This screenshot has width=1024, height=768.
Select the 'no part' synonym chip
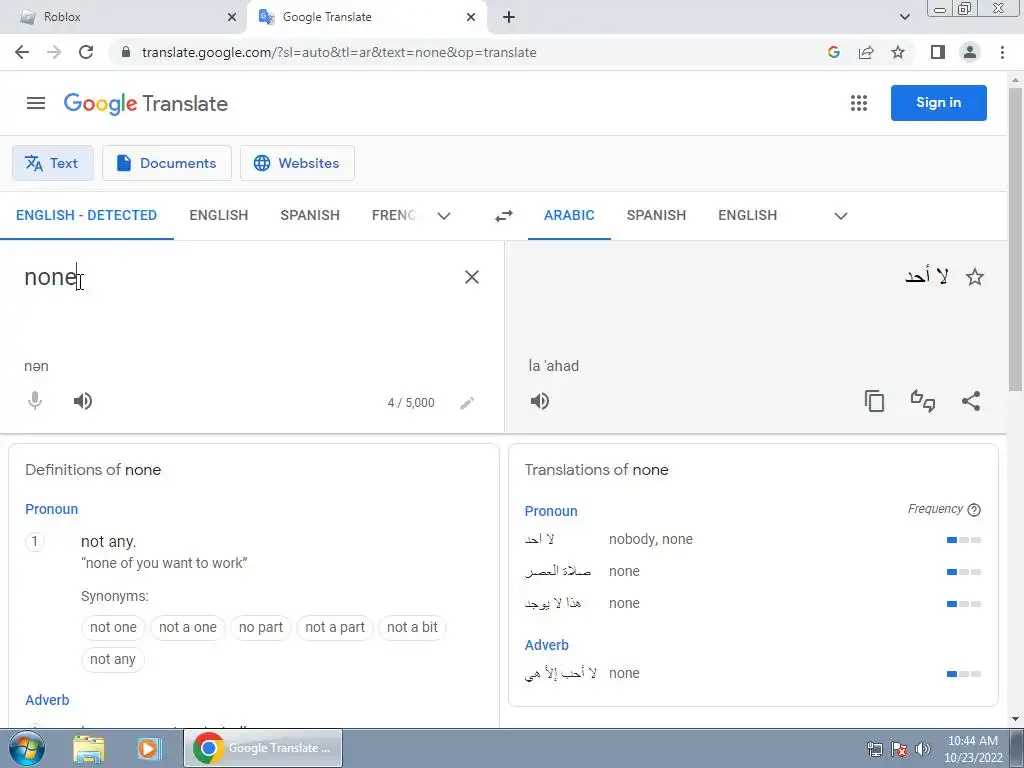pos(261,628)
